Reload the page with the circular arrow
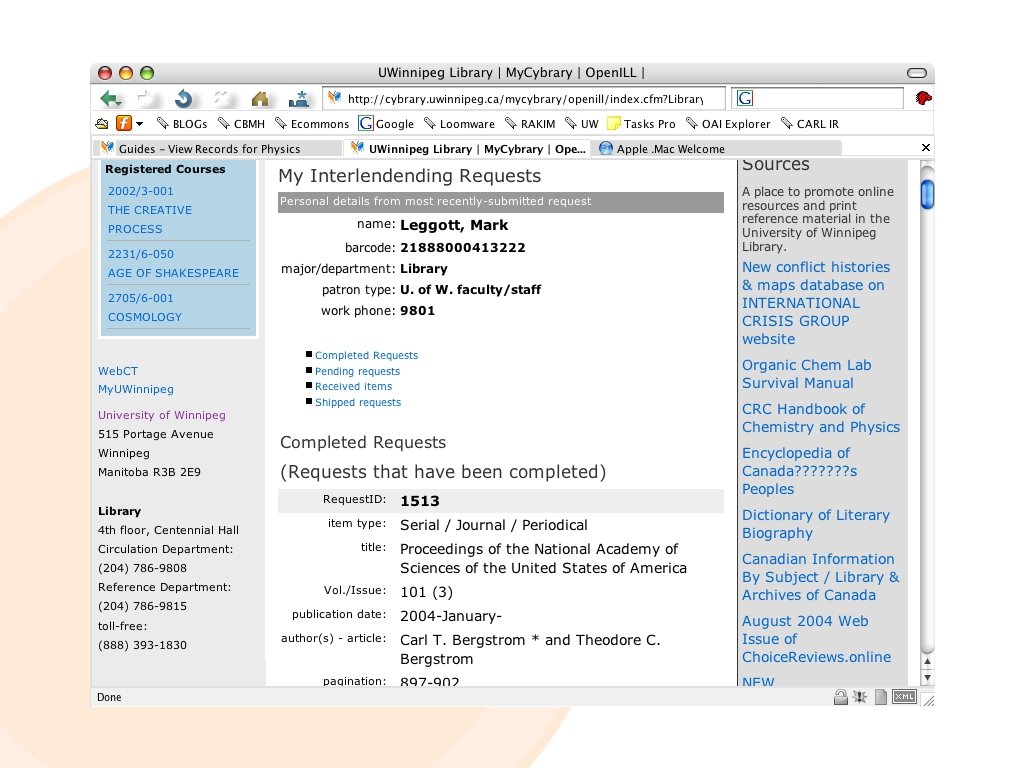1024x768 pixels. [184, 99]
